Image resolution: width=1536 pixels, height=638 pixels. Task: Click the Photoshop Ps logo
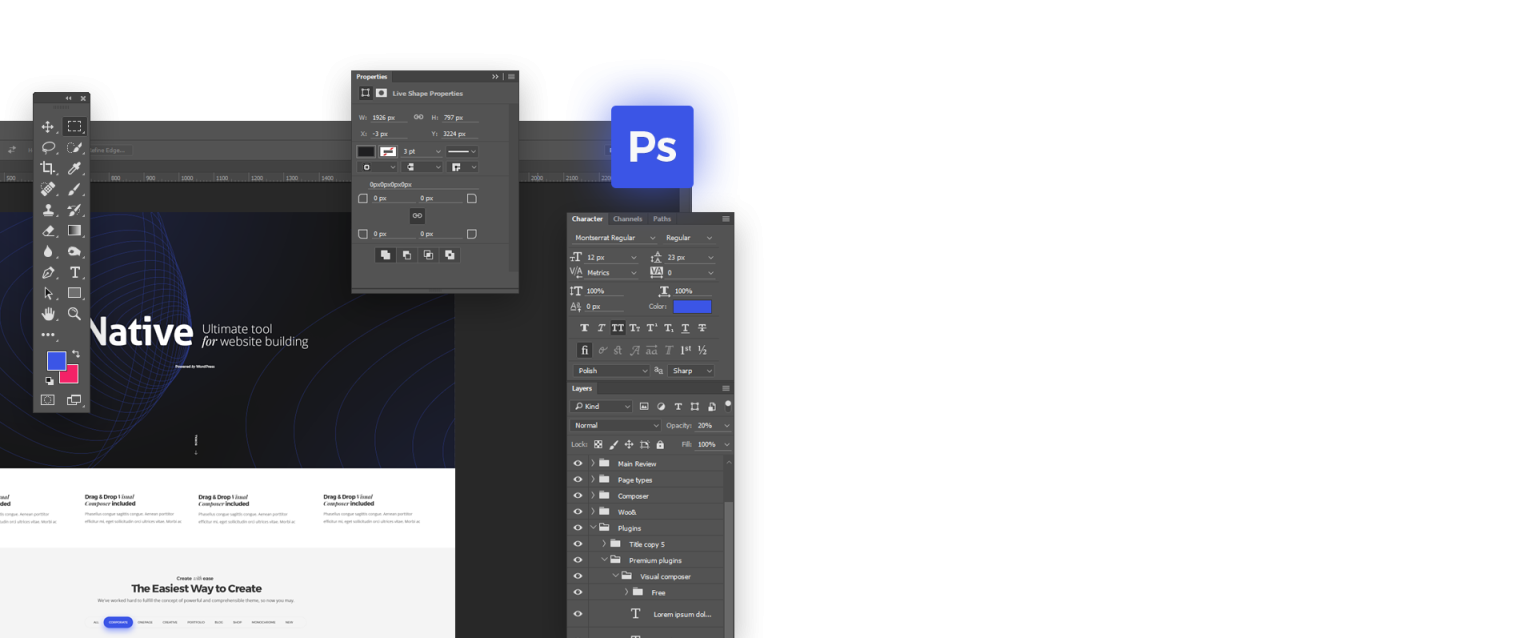652,147
